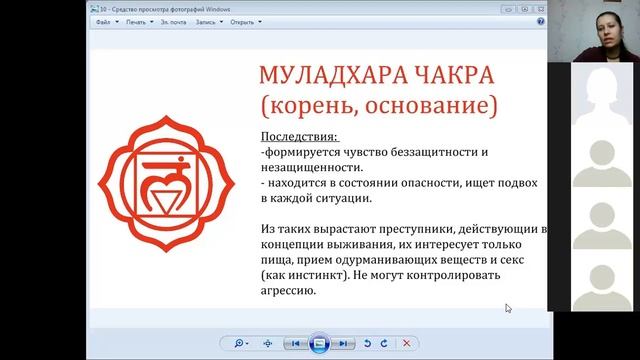Select the white silhouette participant tile

tap(602, 94)
